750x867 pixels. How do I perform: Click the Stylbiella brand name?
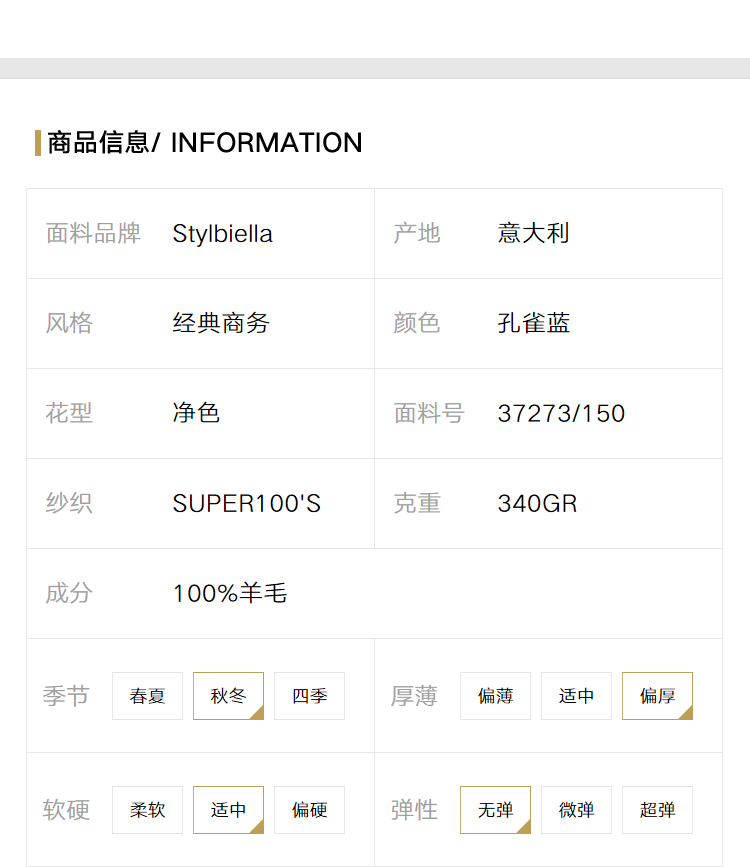tap(222, 233)
